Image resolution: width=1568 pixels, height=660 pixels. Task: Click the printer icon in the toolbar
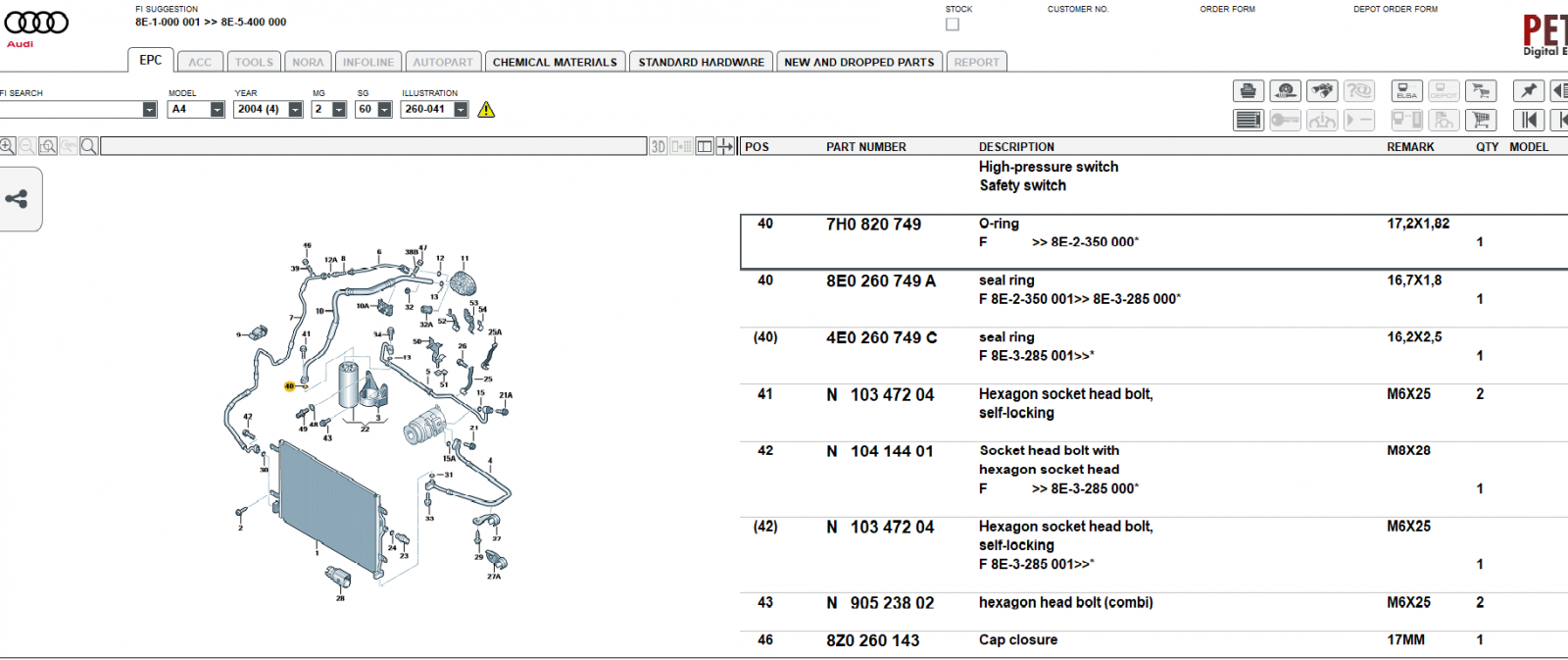coord(1248,91)
